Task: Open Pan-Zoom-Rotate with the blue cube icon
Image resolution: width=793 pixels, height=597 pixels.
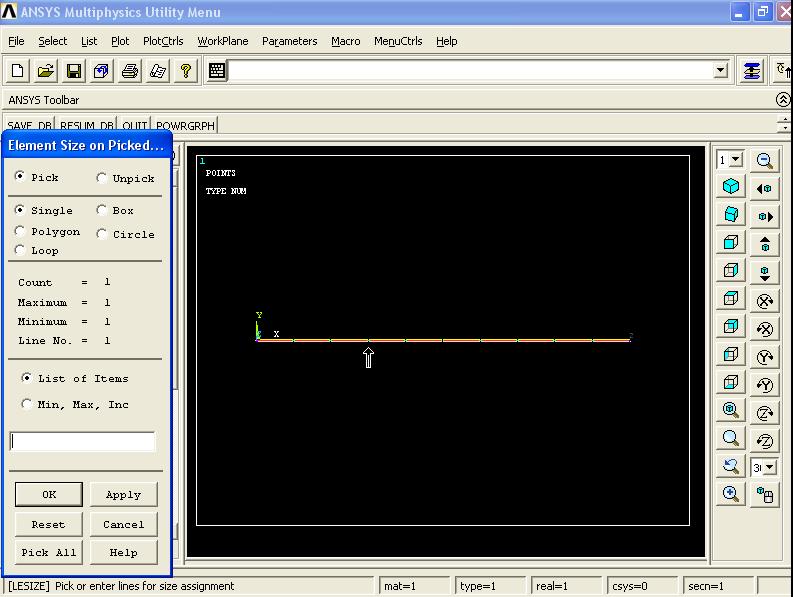Action: (102, 71)
